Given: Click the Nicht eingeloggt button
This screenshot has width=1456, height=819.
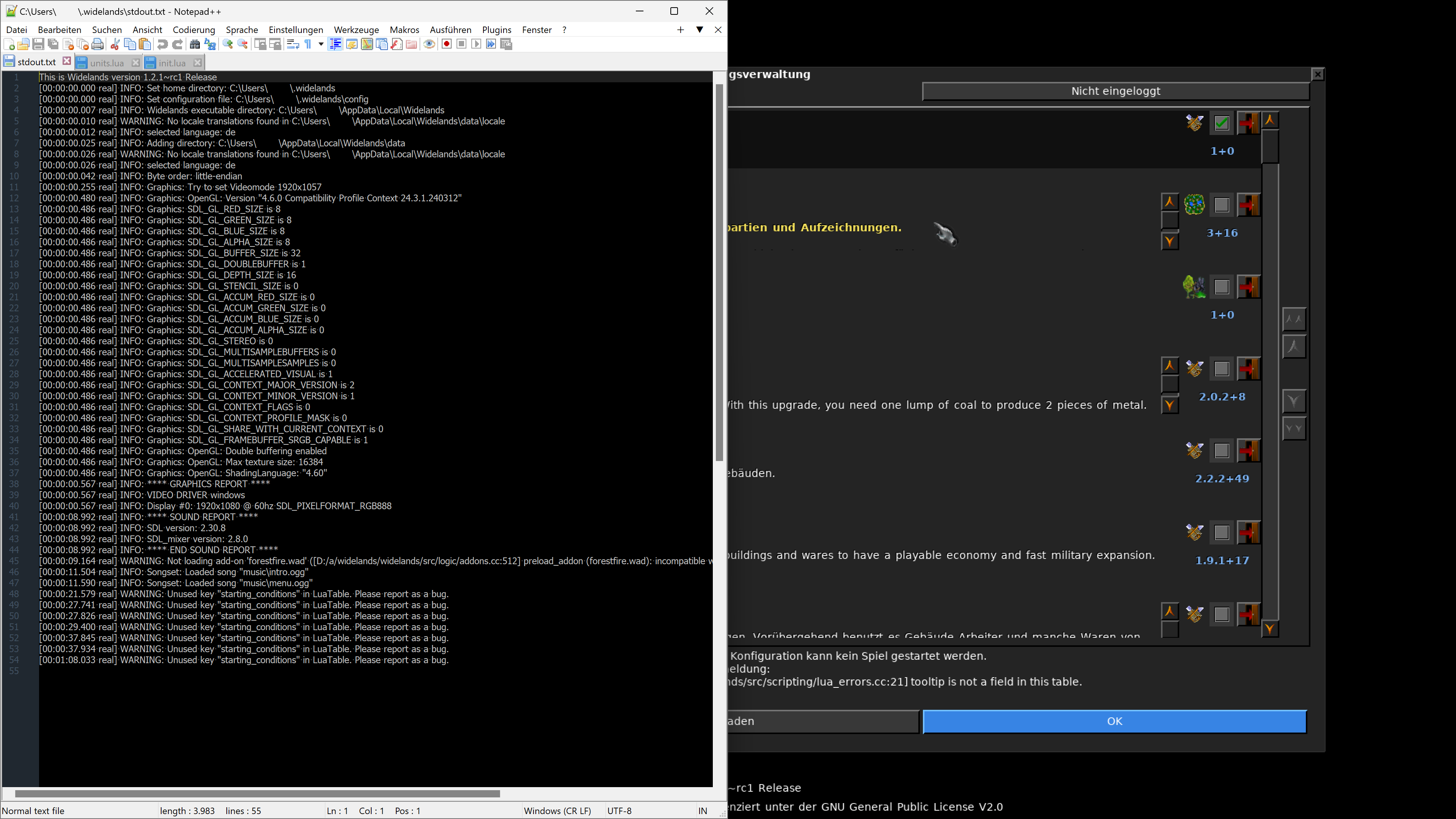Looking at the screenshot, I should (1115, 91).
